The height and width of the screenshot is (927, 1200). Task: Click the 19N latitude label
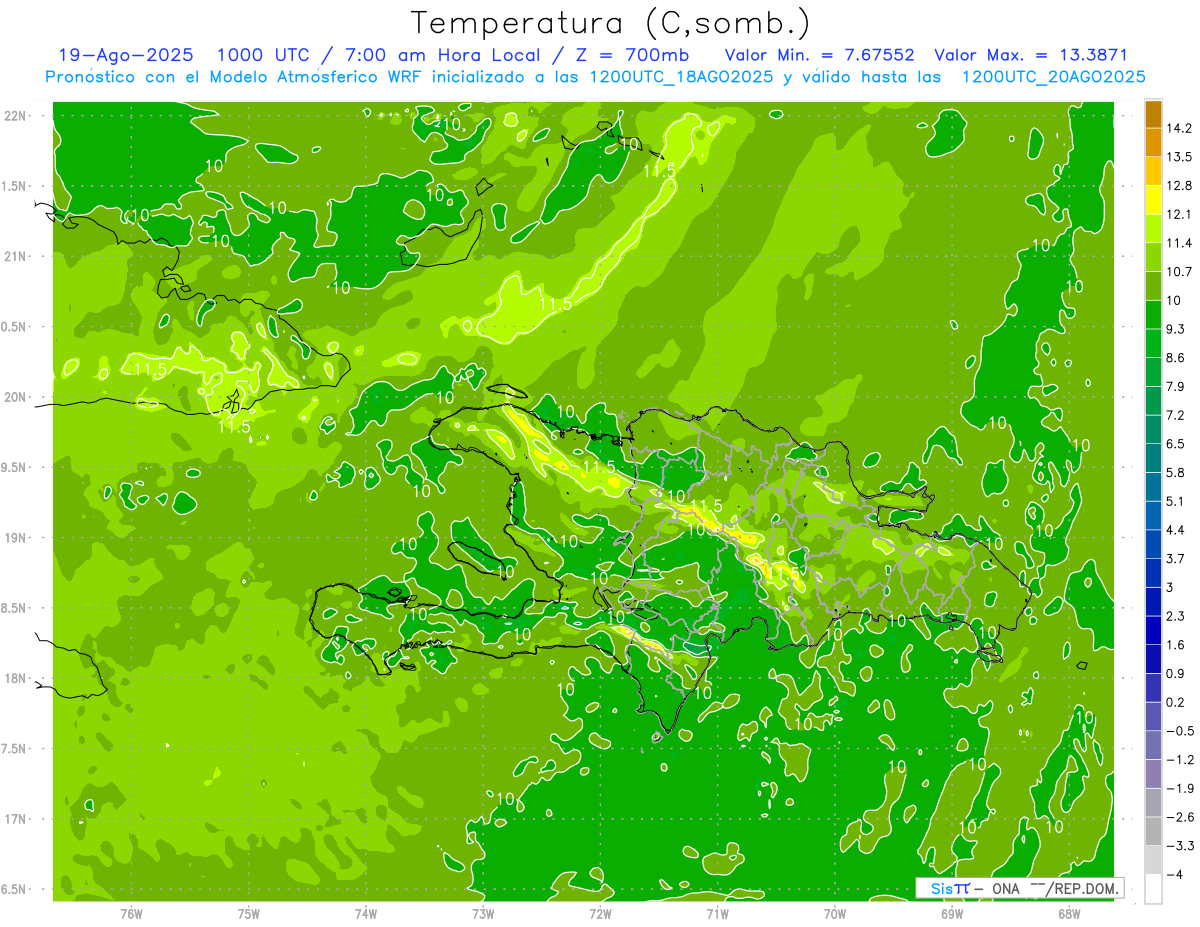pos(14,538)
